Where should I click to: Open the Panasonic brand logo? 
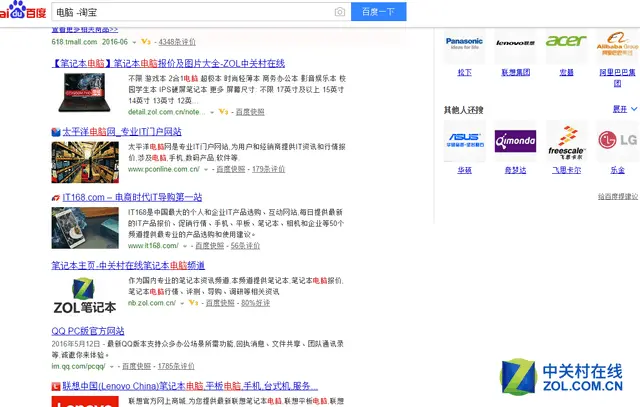coord(464,43)
